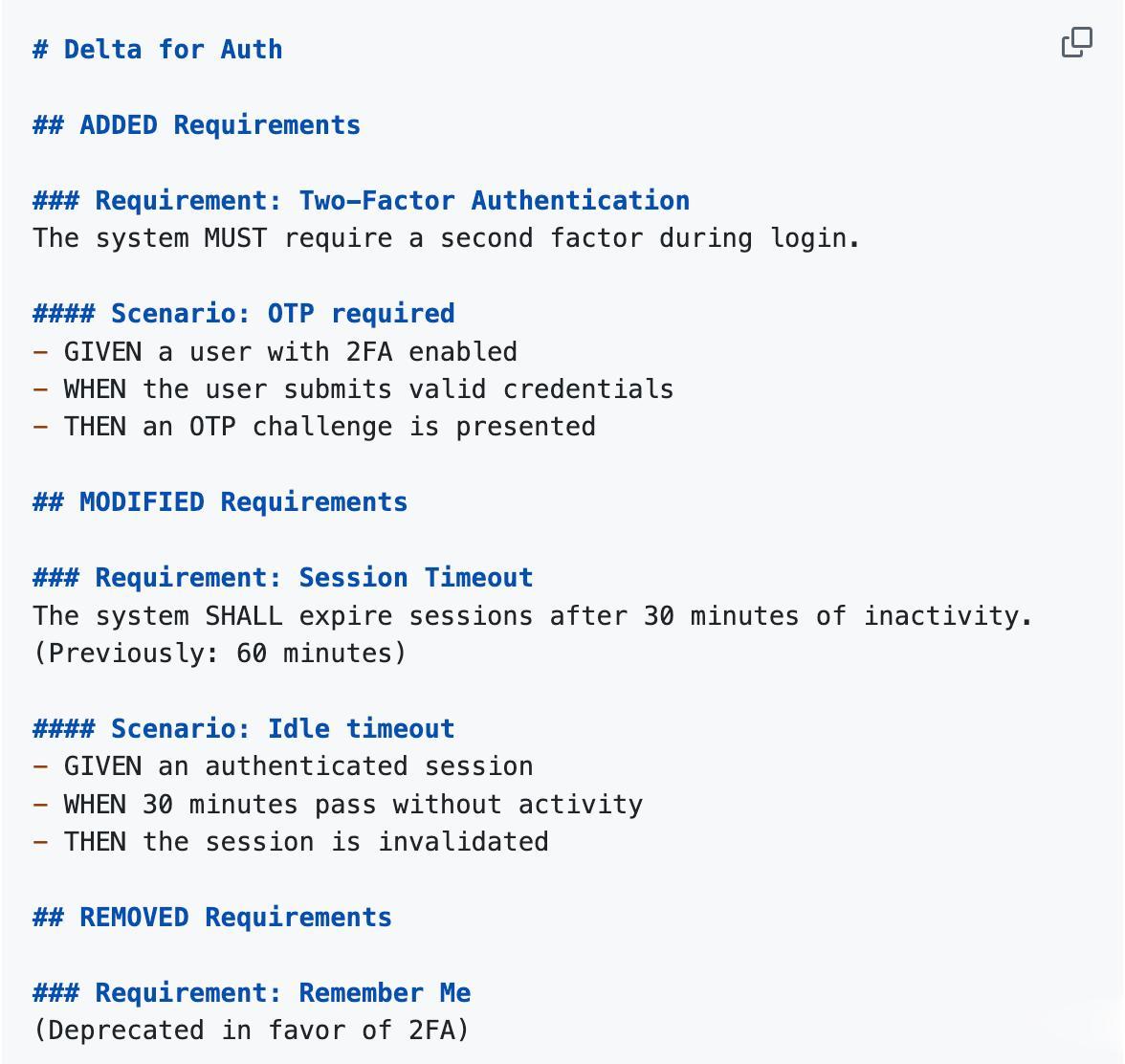Click the copy code icon
1125x1064 pixels.
tap(1077, 43)
